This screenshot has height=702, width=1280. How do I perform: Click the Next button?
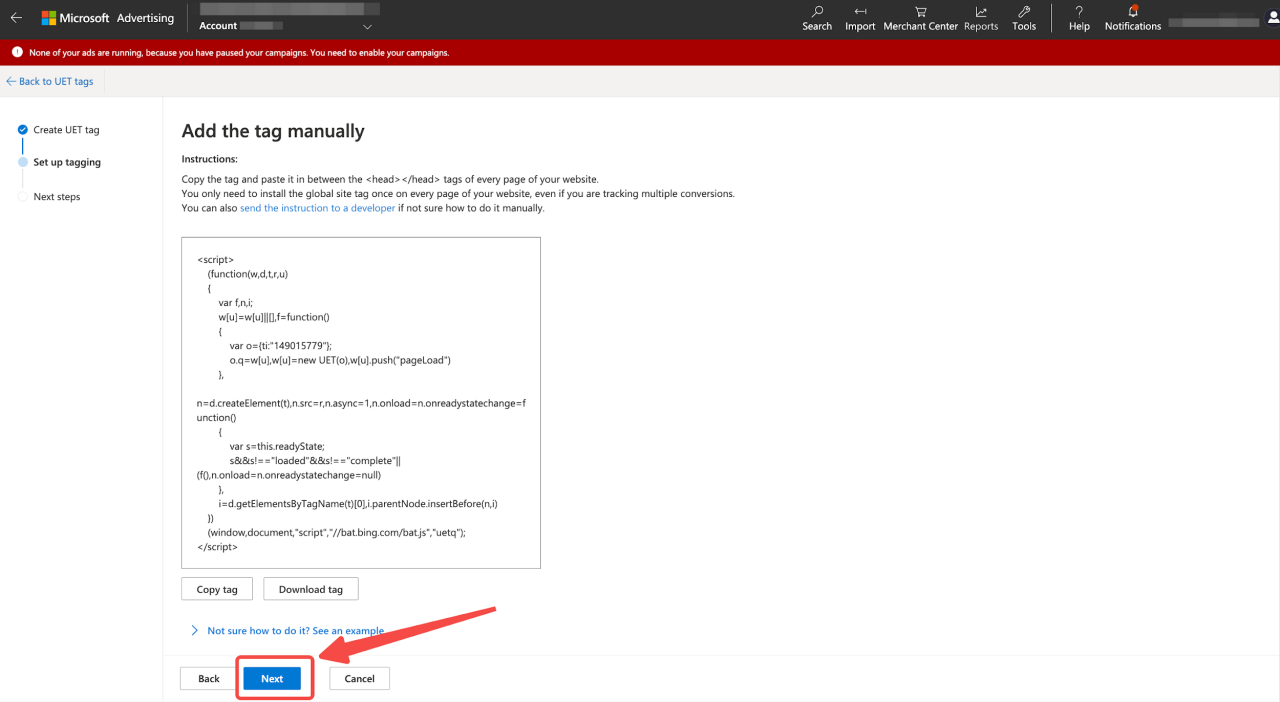(272, 678)
